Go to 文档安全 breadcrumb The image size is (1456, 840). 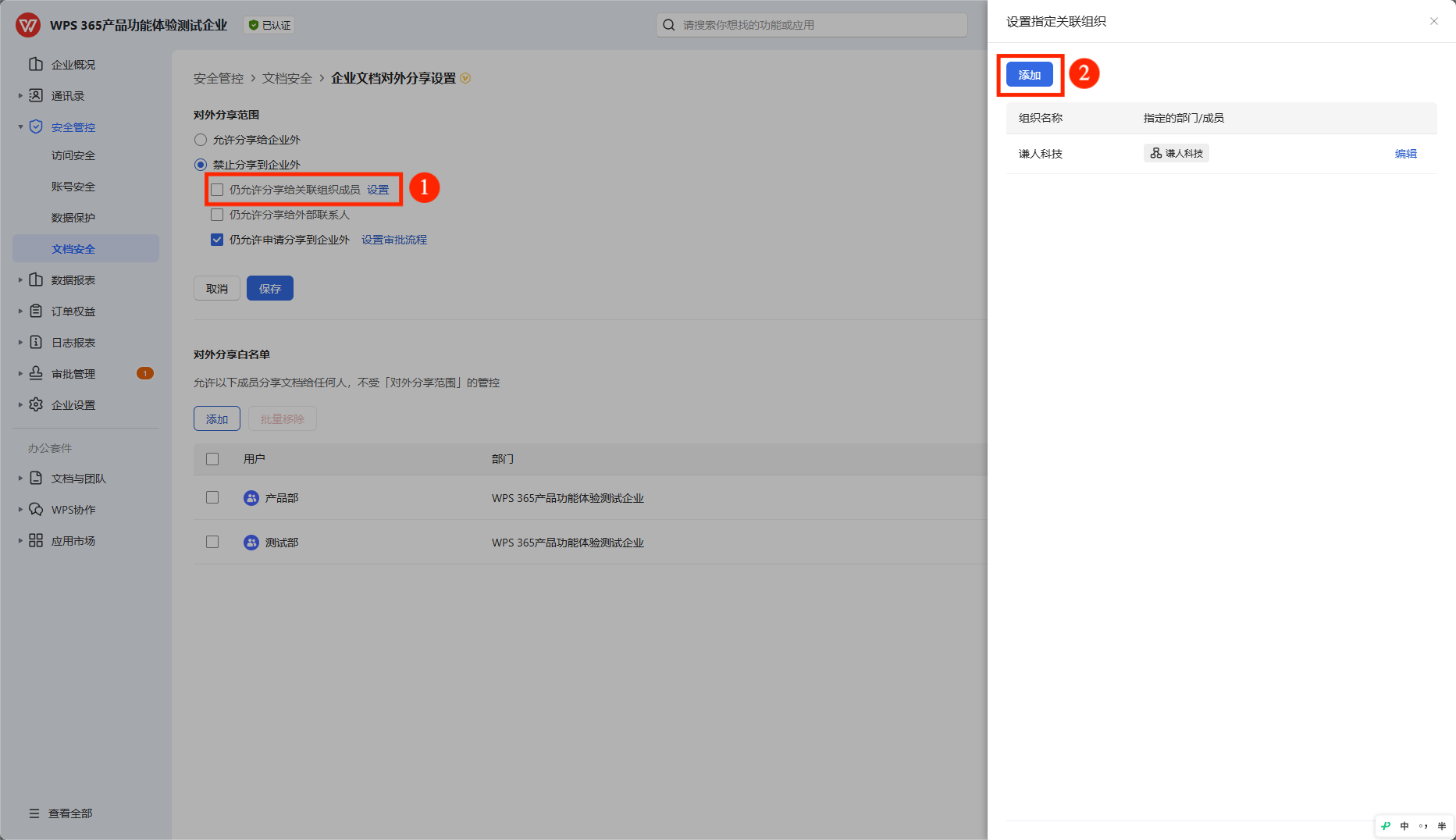point(287,78)
